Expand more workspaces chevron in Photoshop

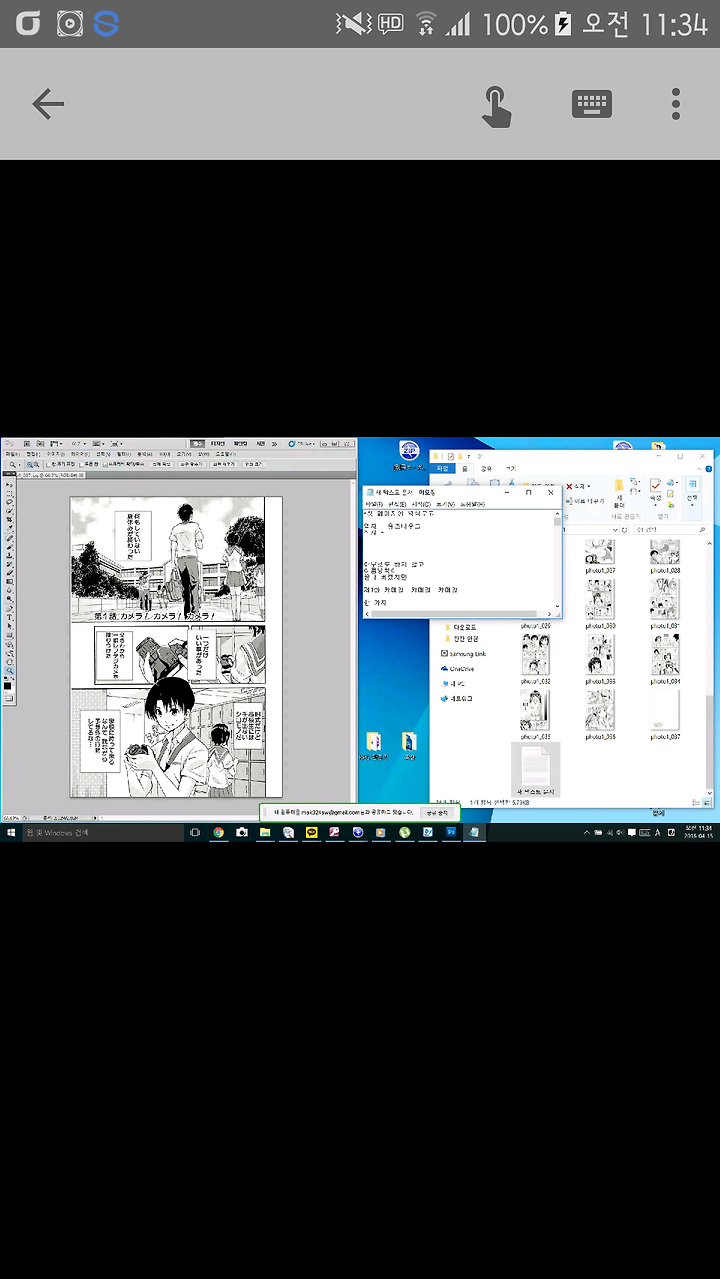pyautogui.click(x=274, y=444)
